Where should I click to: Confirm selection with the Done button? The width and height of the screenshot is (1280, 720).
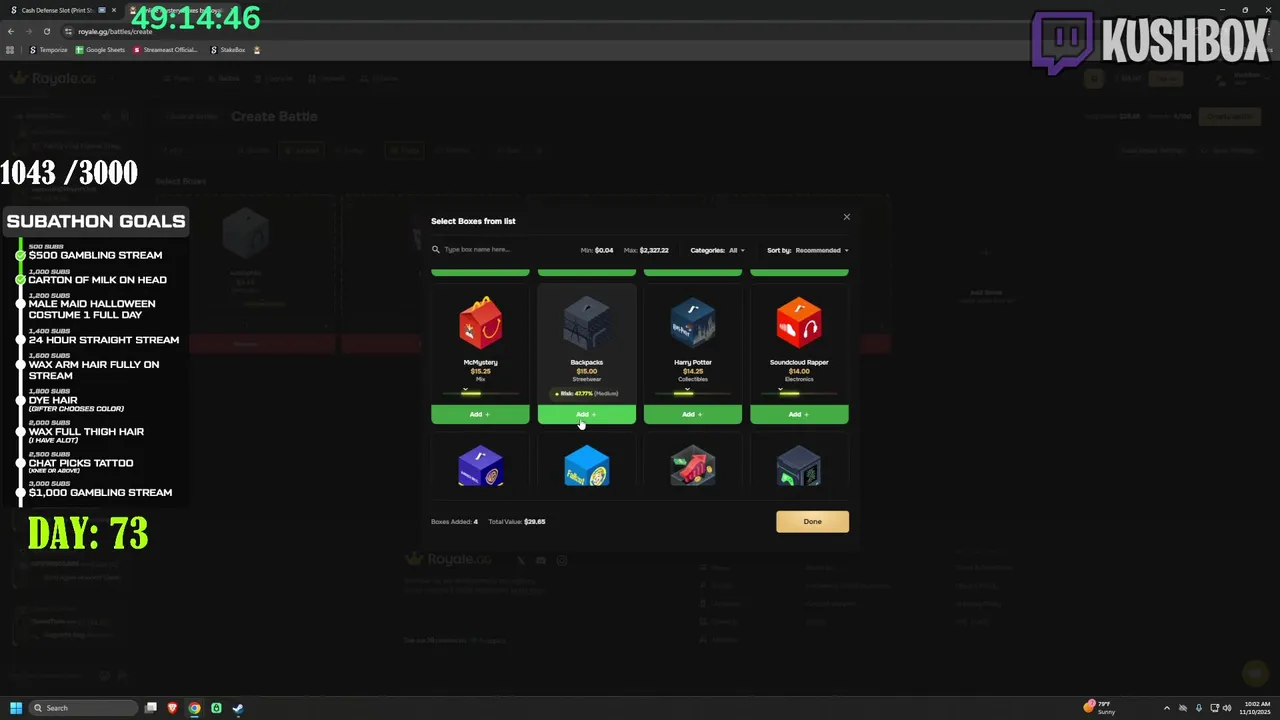pyautogui.click(x=812, y=521)
